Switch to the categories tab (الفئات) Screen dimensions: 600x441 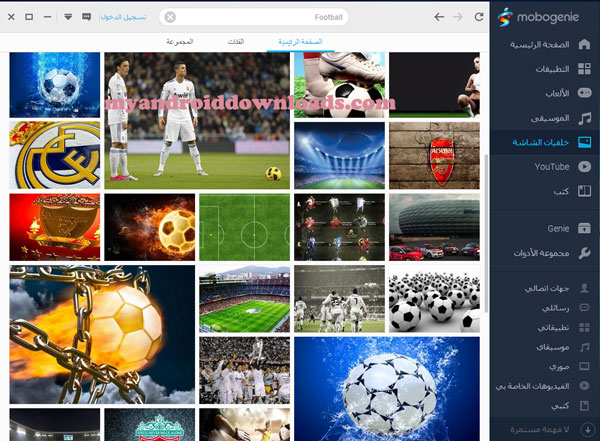point(236,41)
